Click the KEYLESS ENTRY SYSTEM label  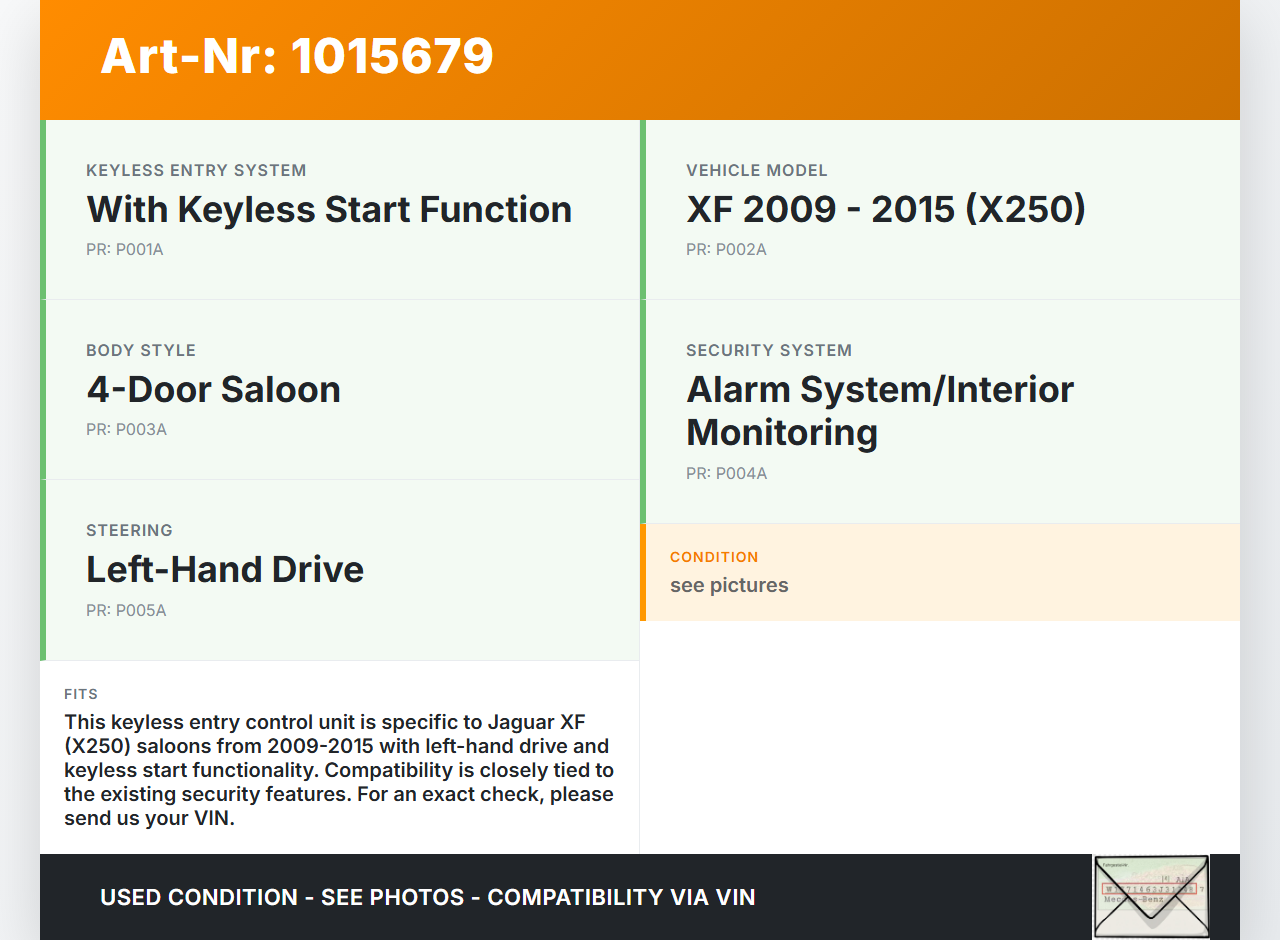coord(196,171)
